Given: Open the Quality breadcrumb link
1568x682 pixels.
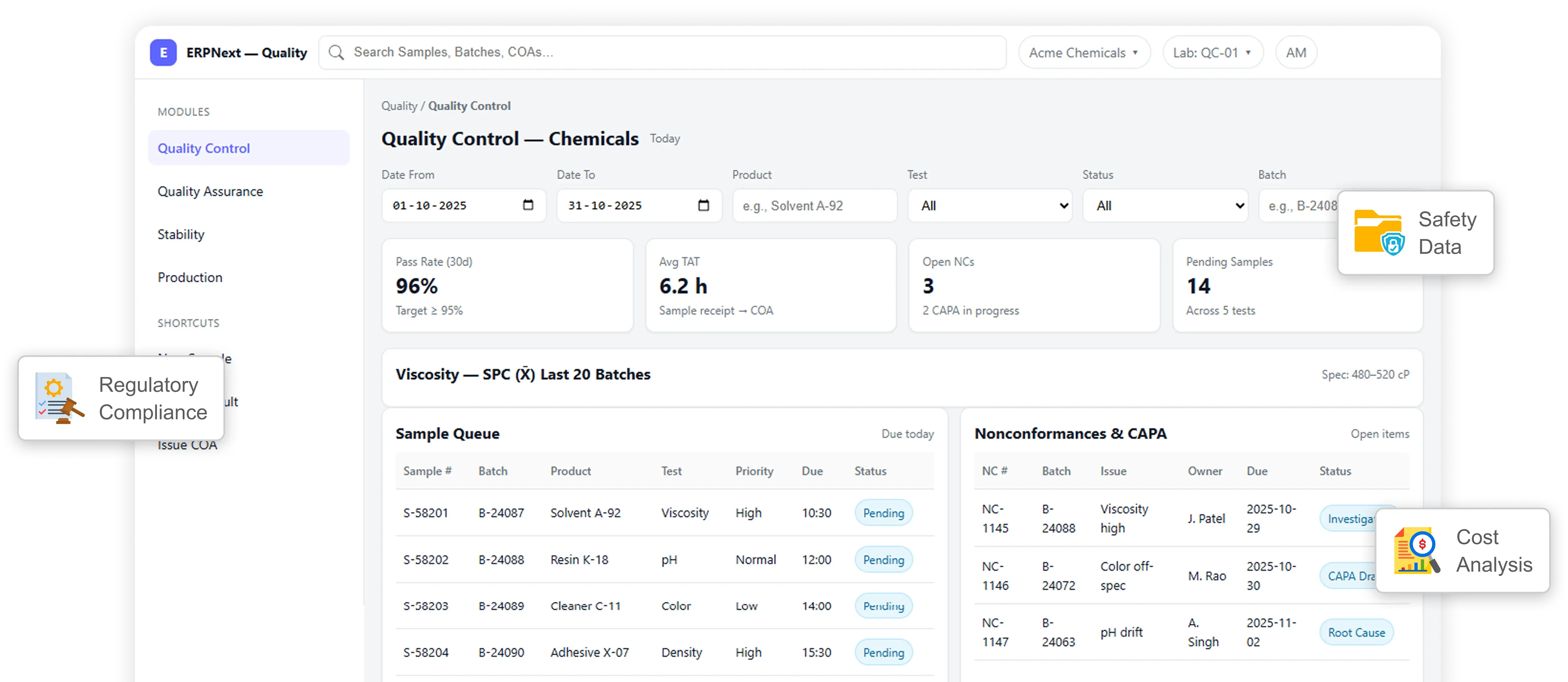Looking at the screenshot, I should coord(399,105).
